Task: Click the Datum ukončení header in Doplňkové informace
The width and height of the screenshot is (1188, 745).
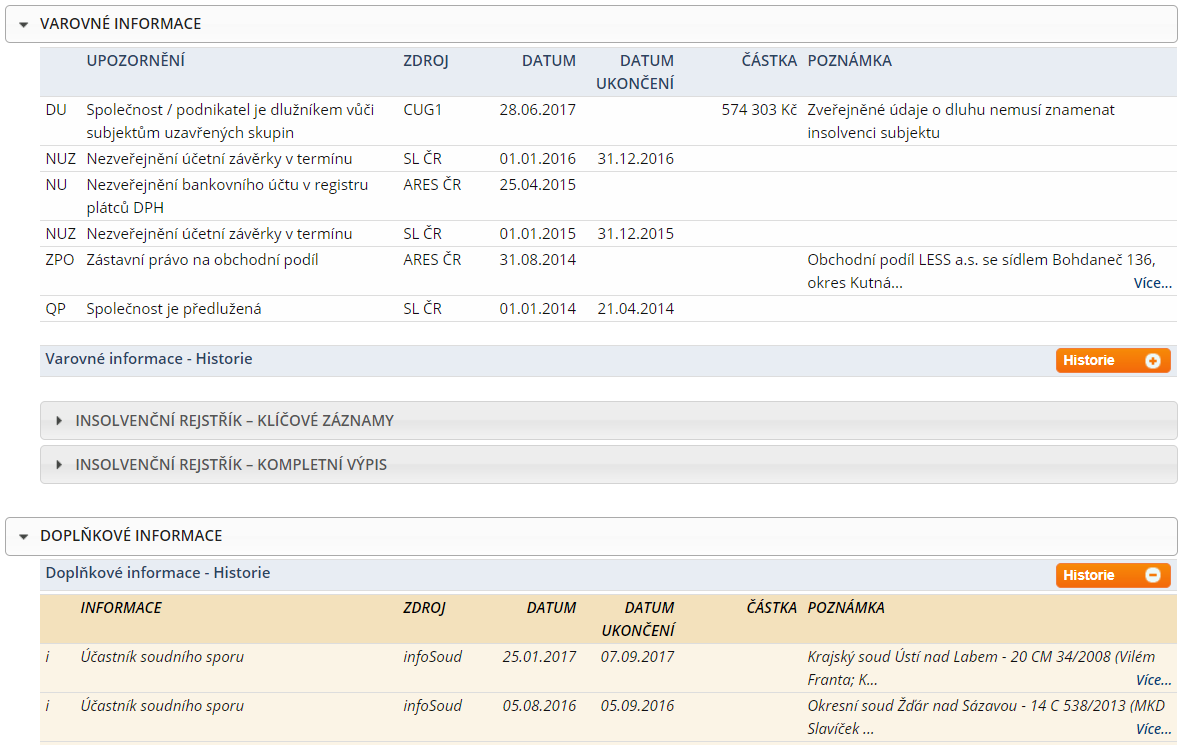Action: 638,619
